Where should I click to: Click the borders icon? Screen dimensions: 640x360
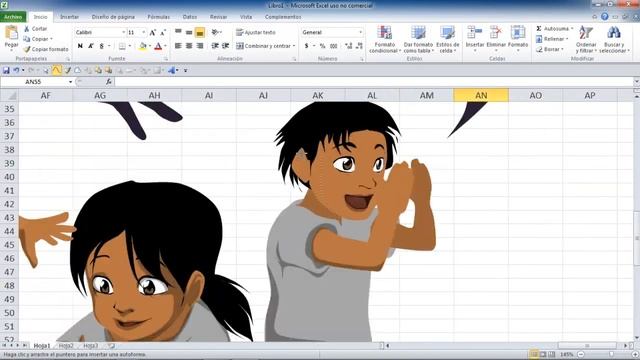[x=122, y=46]
